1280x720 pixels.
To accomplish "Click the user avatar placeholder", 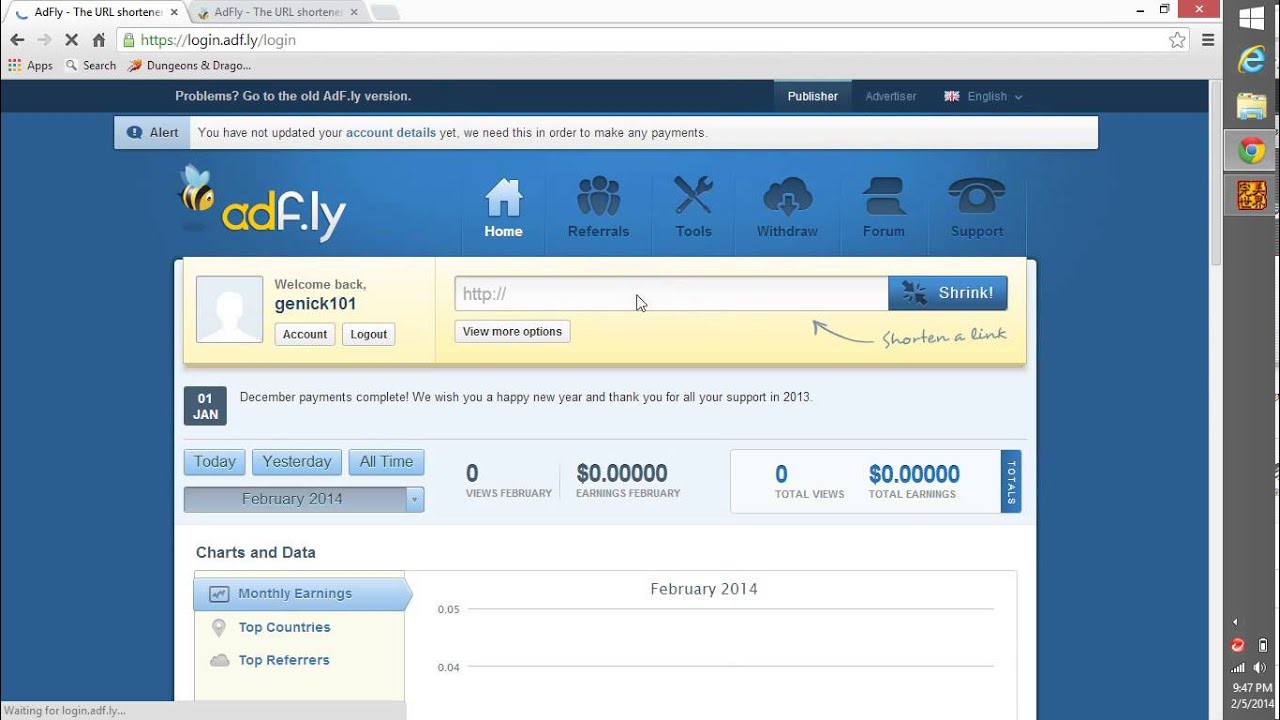I will click(x=229, y=309).
